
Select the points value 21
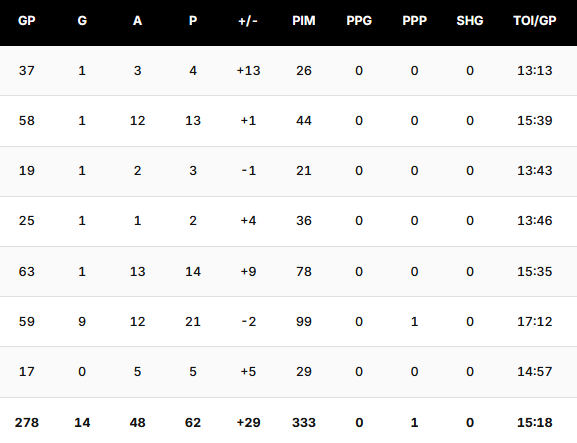(x=193, y=322)
